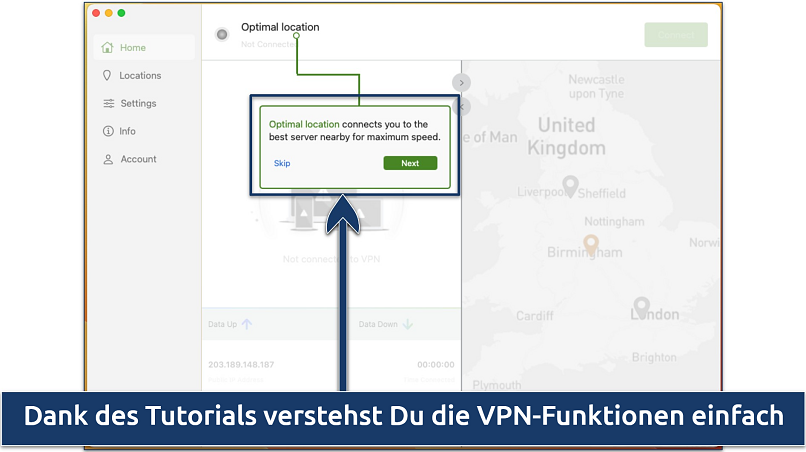The height and width of the screenshot is (452, 806).
Task: Select the Sheffield map pin
Action: point(570,186)
